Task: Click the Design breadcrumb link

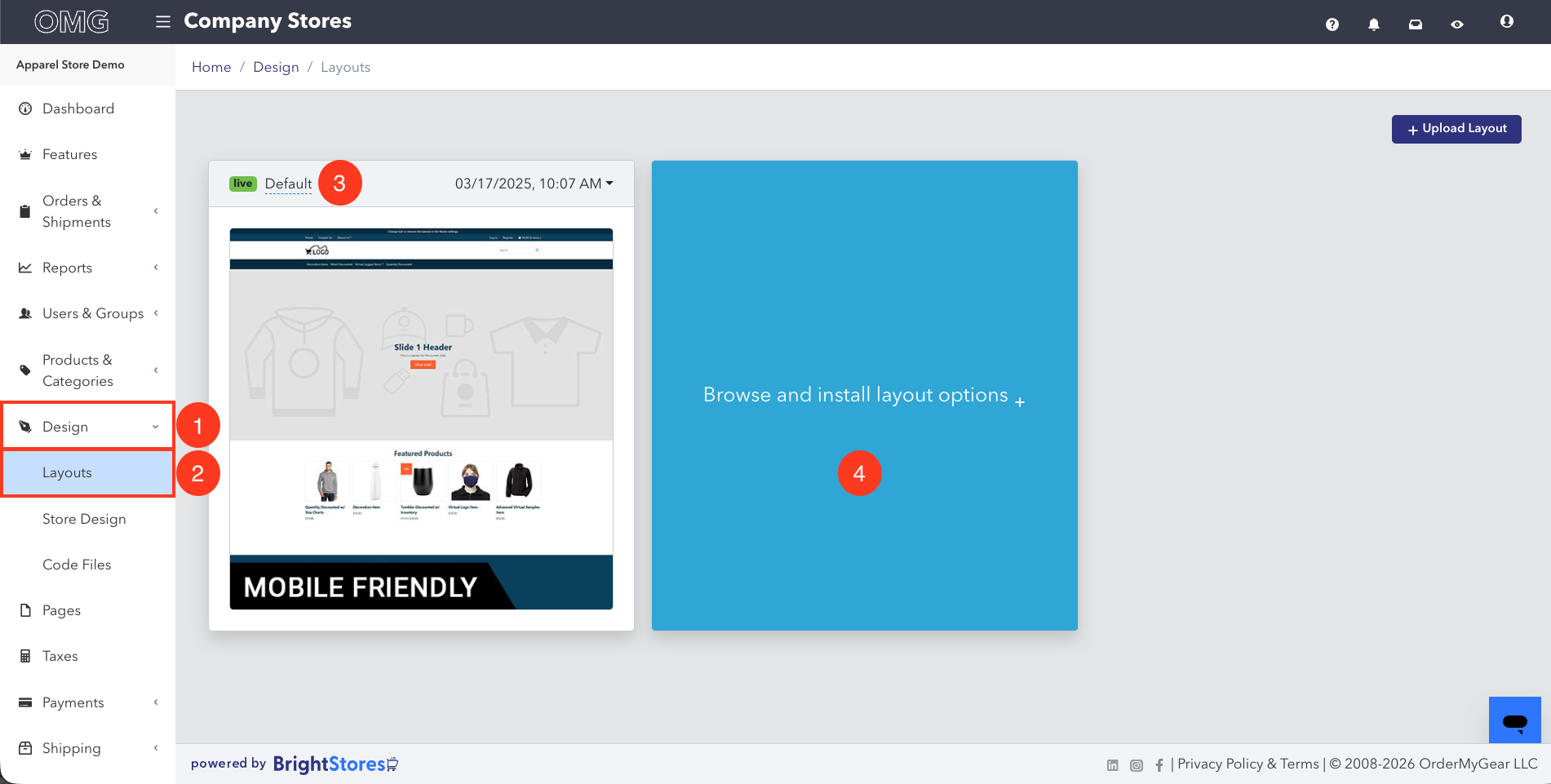Action: pyautogui.click(x=276, y=67)
